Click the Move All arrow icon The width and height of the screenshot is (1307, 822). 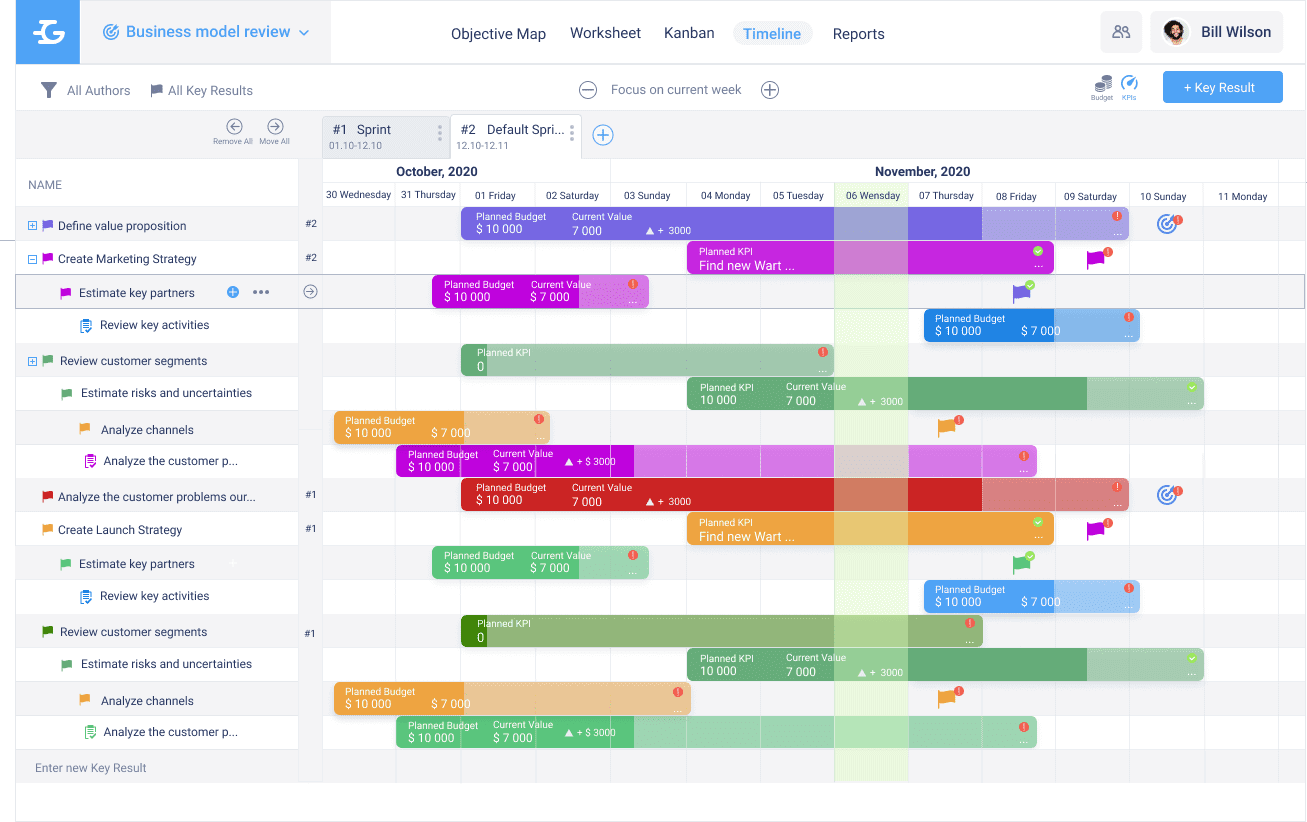tap(275, 127)
